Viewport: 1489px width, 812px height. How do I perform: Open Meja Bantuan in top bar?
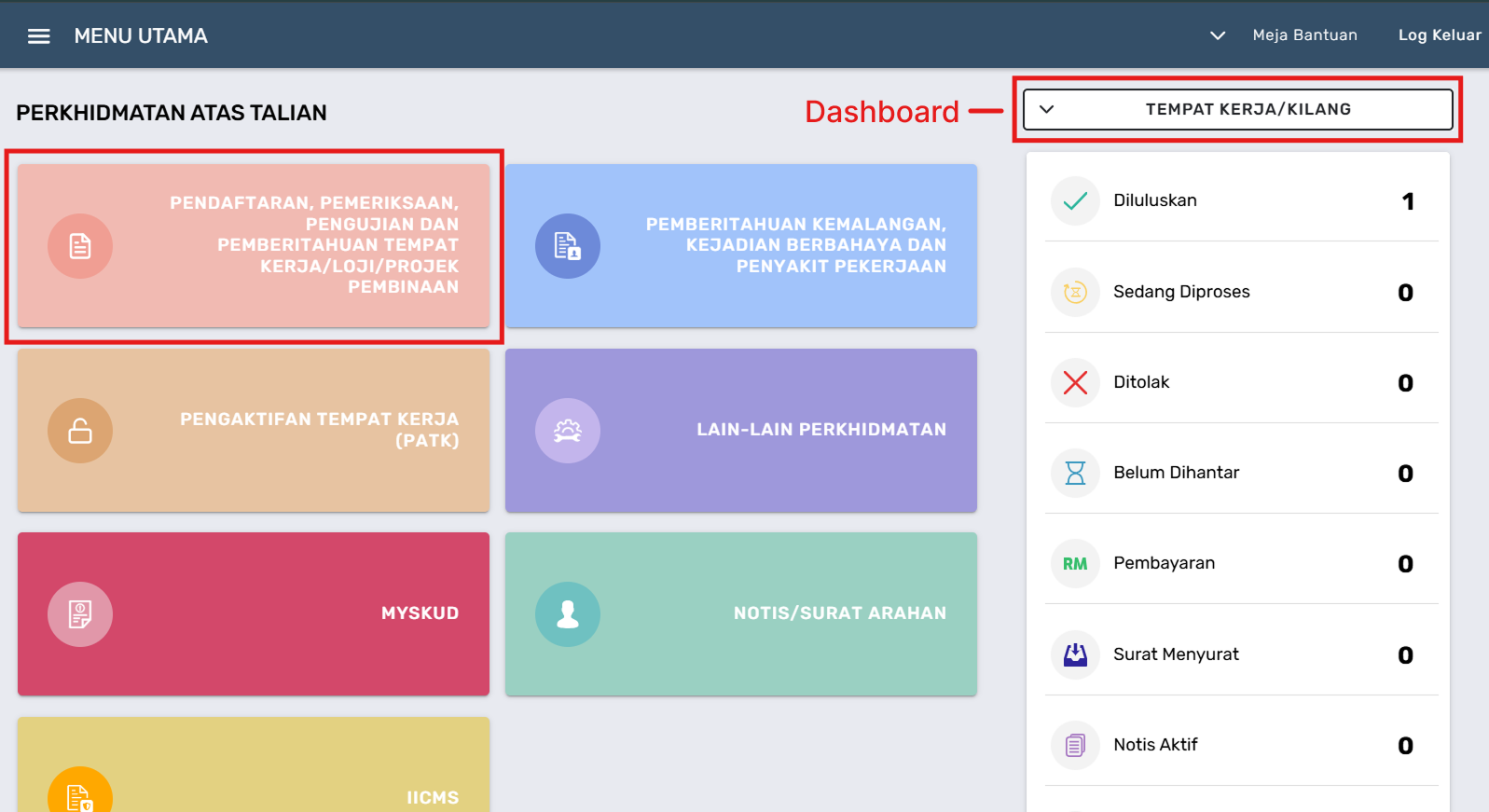pos(1304,35)
